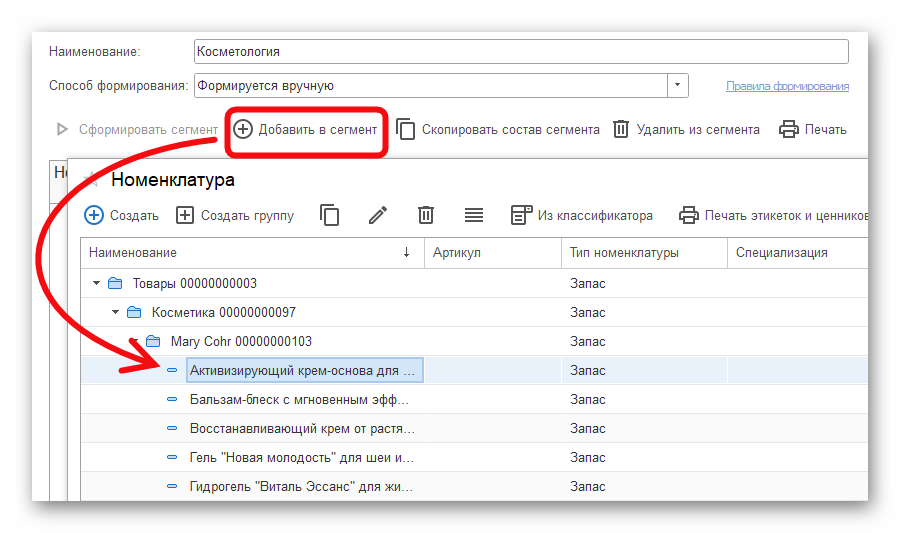The width and height of the screenshot is (900, 533).
Task: Click Запас cell in Гель "Новая молодость" row
Action: click(644, 458)
